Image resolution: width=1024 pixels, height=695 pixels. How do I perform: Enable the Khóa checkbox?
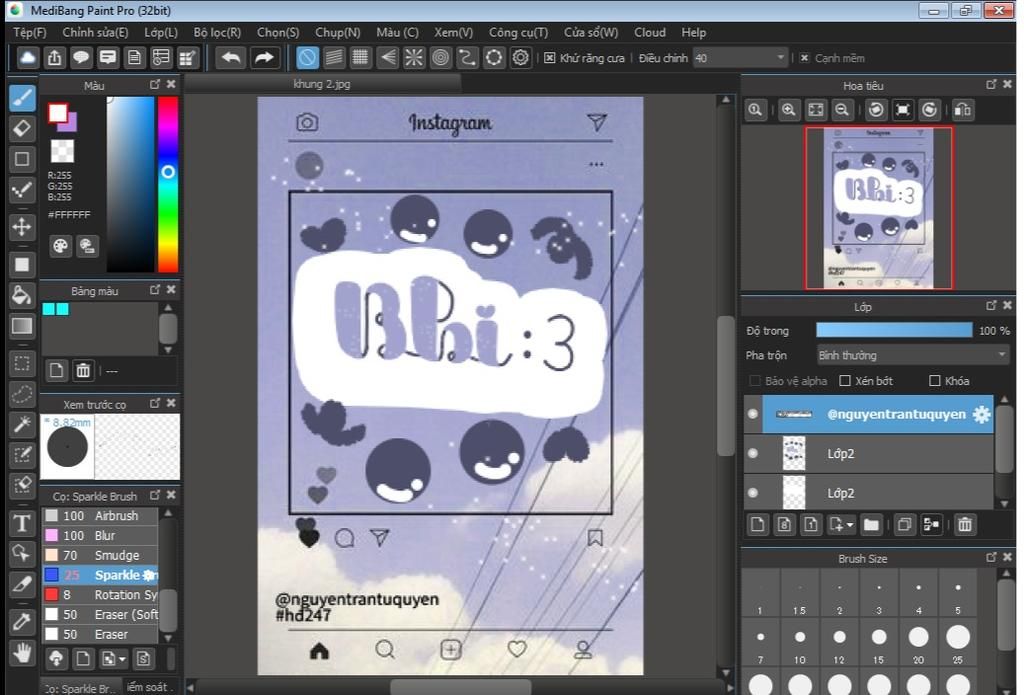click(934, 381)
